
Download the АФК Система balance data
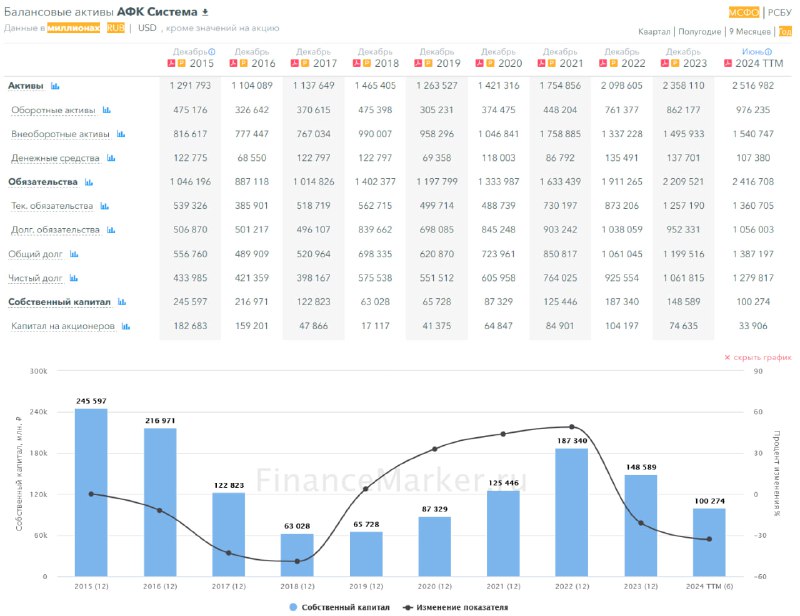pyautogui.click(x=205, y=12)
